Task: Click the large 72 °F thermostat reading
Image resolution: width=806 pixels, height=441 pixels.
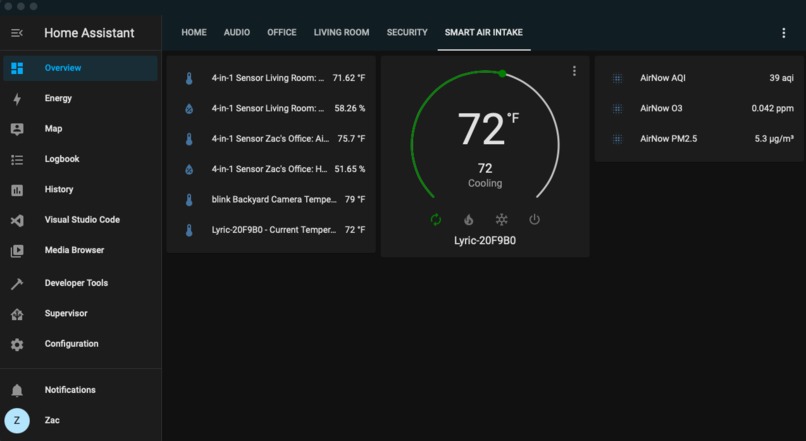Action: tap(488, 128)
